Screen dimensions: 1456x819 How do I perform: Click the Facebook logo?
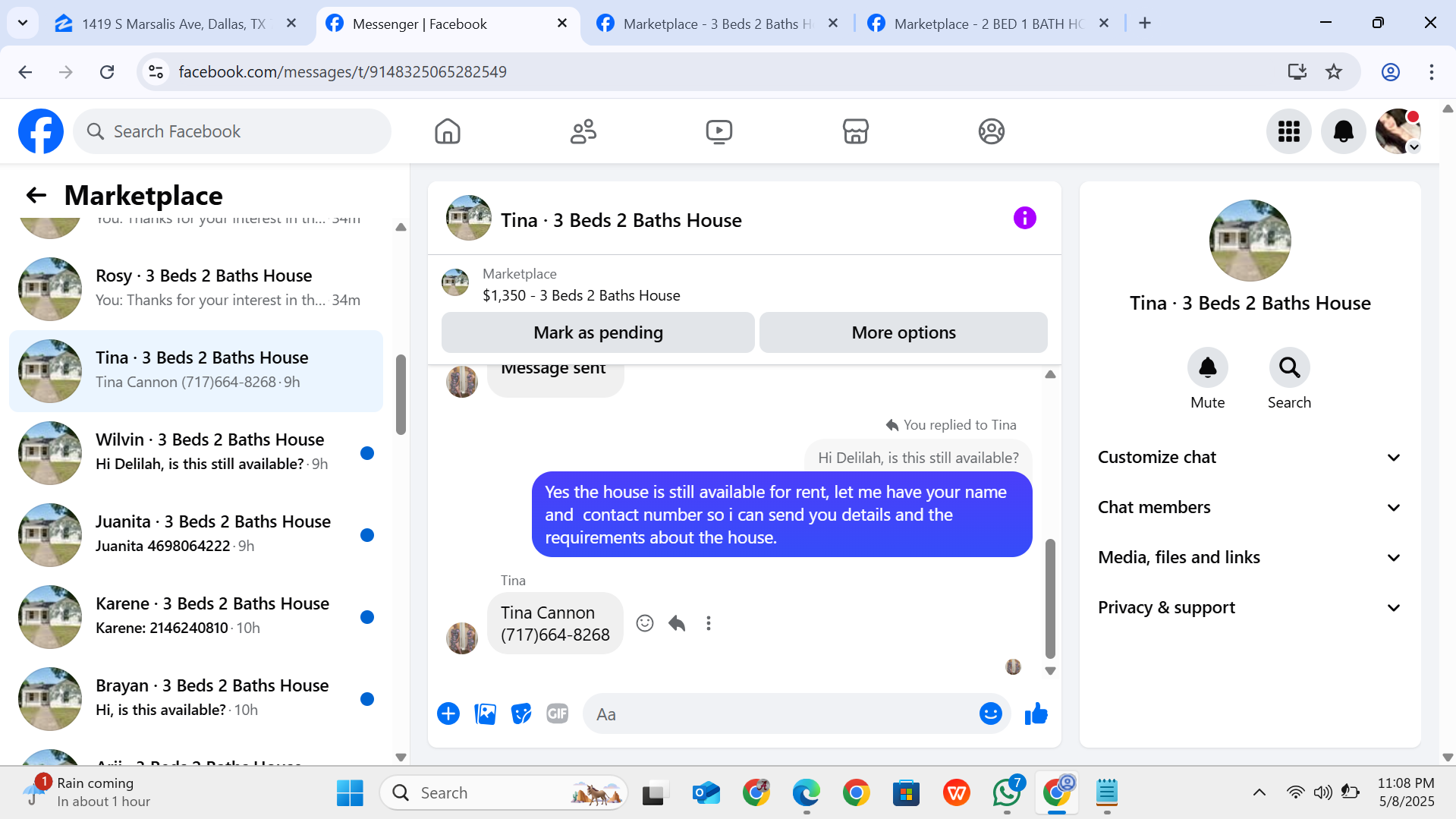(x=41, y=131)
